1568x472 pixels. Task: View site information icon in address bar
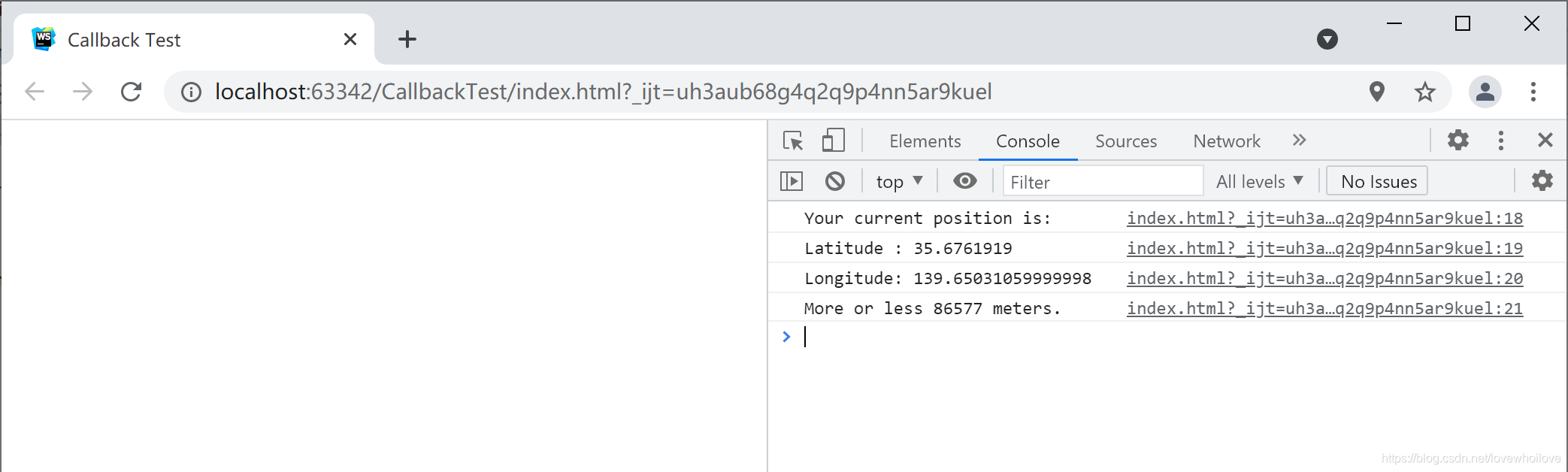coord(191,92)
